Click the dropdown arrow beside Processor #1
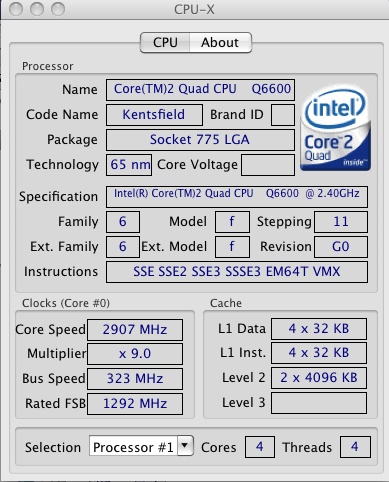 [185, 446]
